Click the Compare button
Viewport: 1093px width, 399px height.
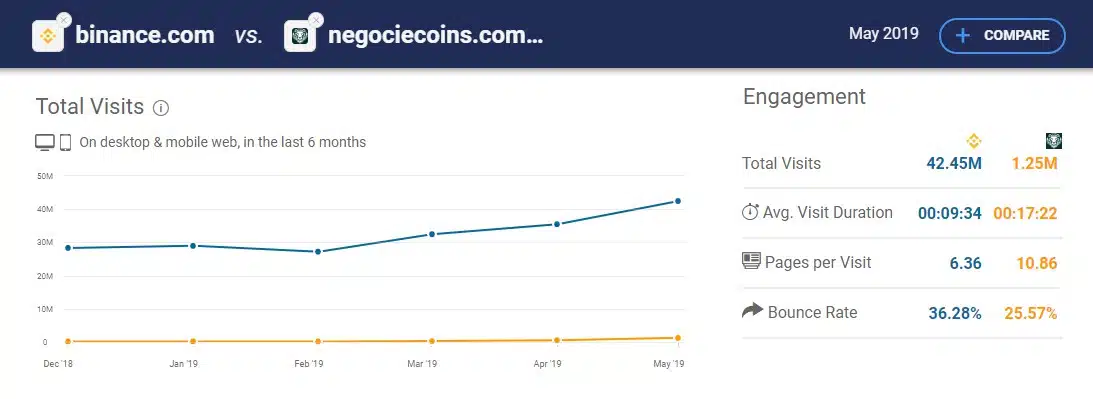tap(1002, 36)
